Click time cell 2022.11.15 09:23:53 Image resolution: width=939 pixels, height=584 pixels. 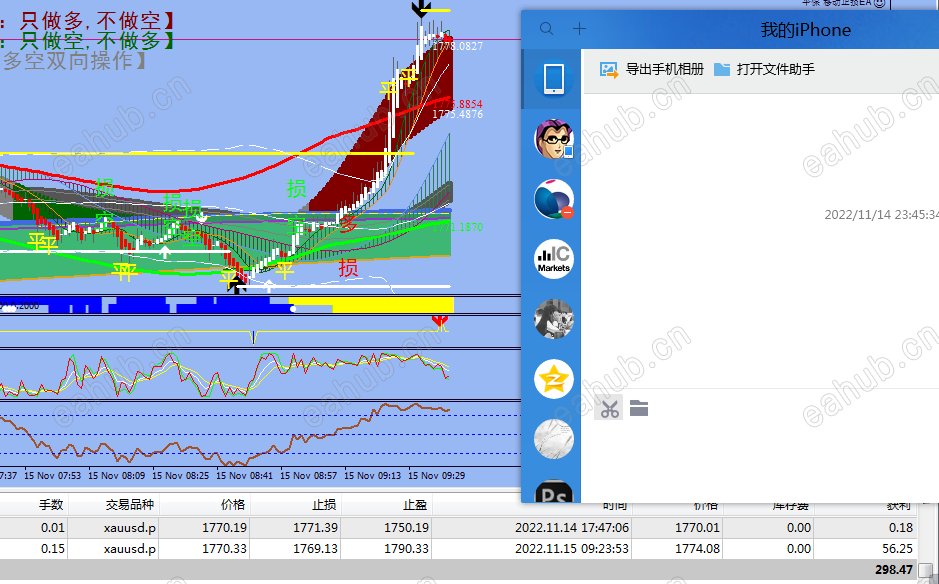tap(572, 549)
